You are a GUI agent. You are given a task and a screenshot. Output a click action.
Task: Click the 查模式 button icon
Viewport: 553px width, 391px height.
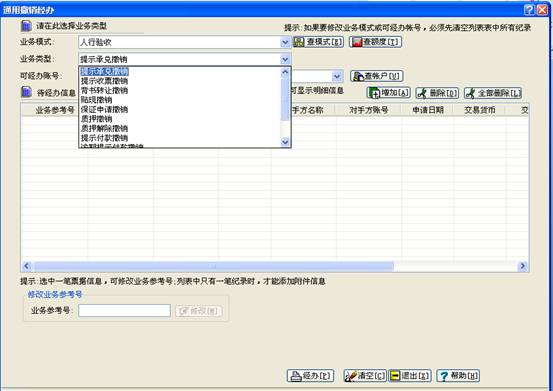point(299,42)
